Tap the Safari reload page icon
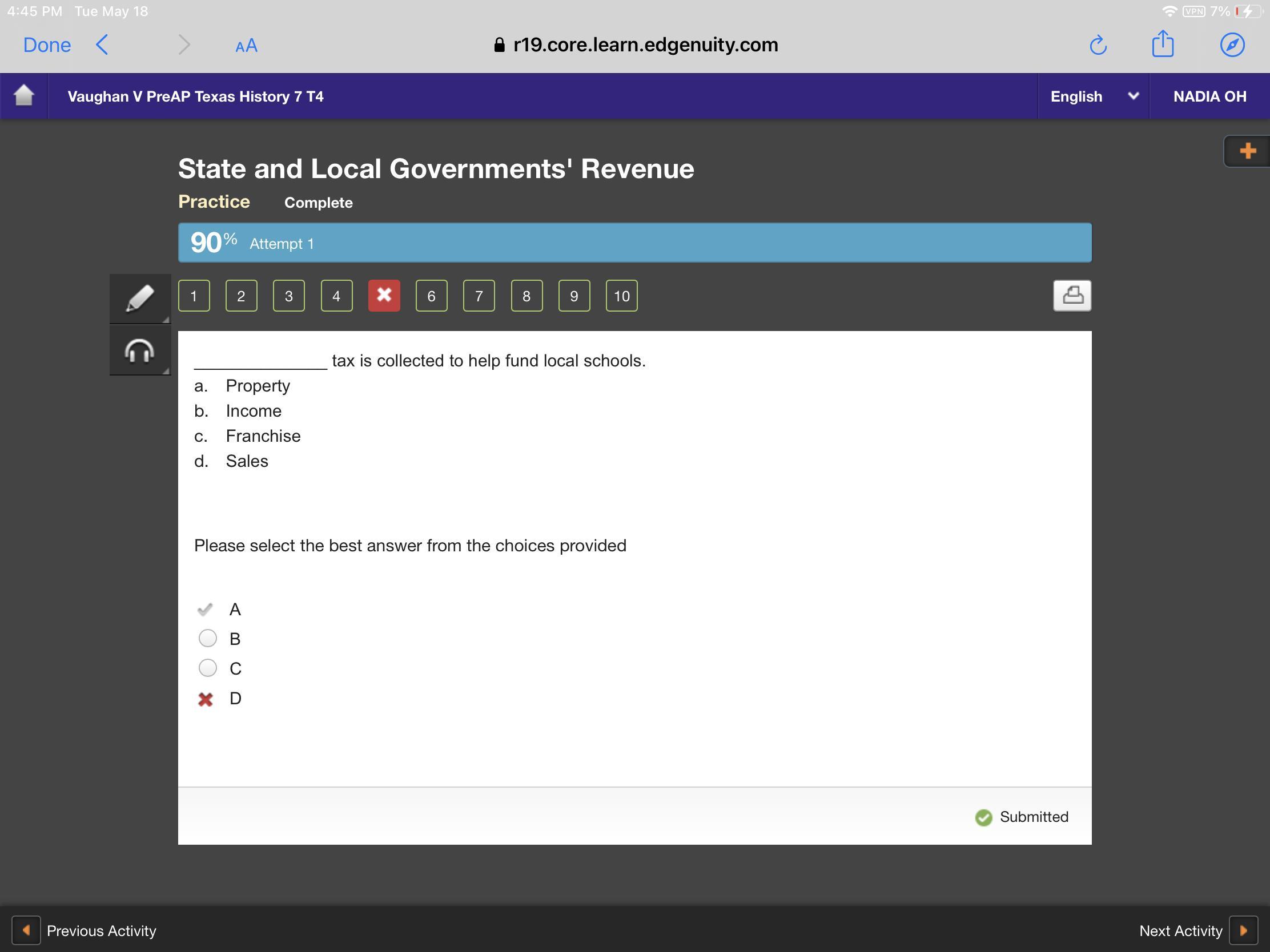Viewport: 1270px width, 952px height. tap(1098, 45)
